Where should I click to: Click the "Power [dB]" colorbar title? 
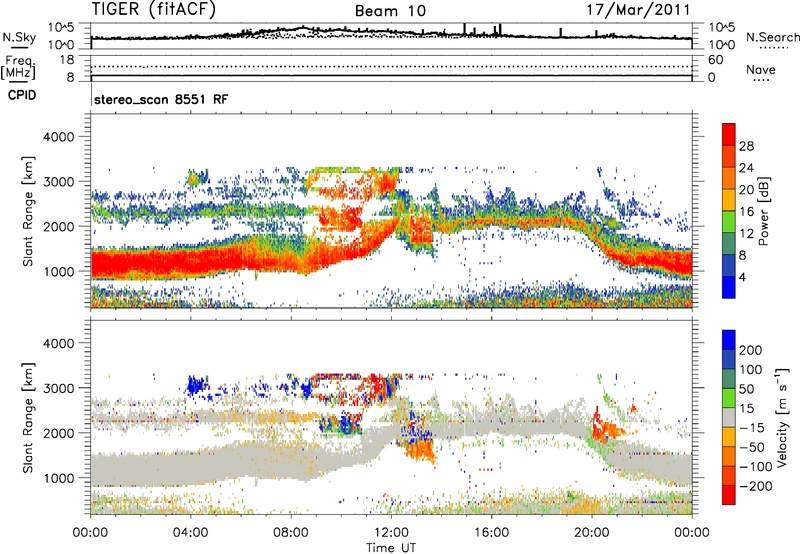(764, 211)
